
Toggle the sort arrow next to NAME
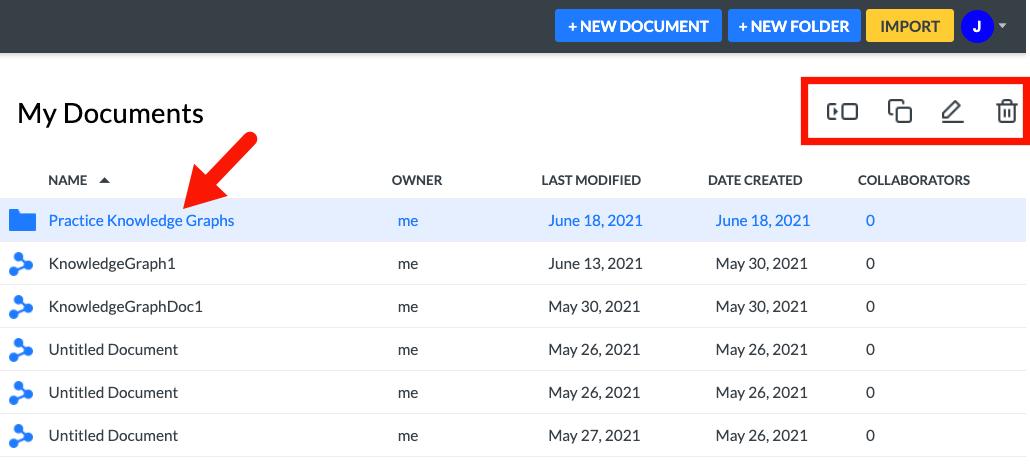tap(104, 180)
